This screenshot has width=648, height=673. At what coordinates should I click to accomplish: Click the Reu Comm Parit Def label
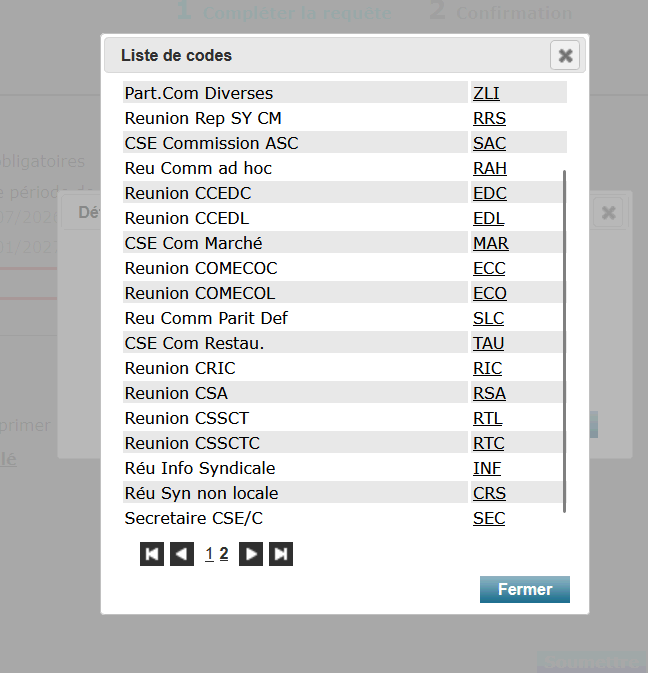pyautogui.click(x=206, y=318)
